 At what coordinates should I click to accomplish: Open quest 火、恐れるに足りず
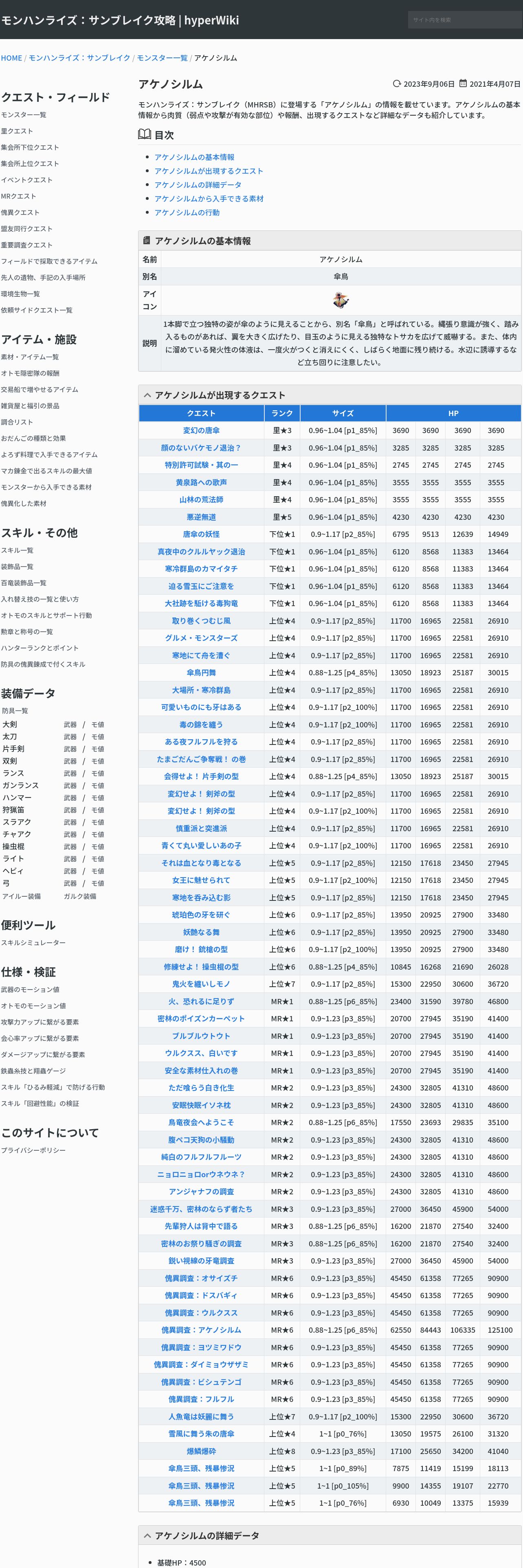(202, 1001)
